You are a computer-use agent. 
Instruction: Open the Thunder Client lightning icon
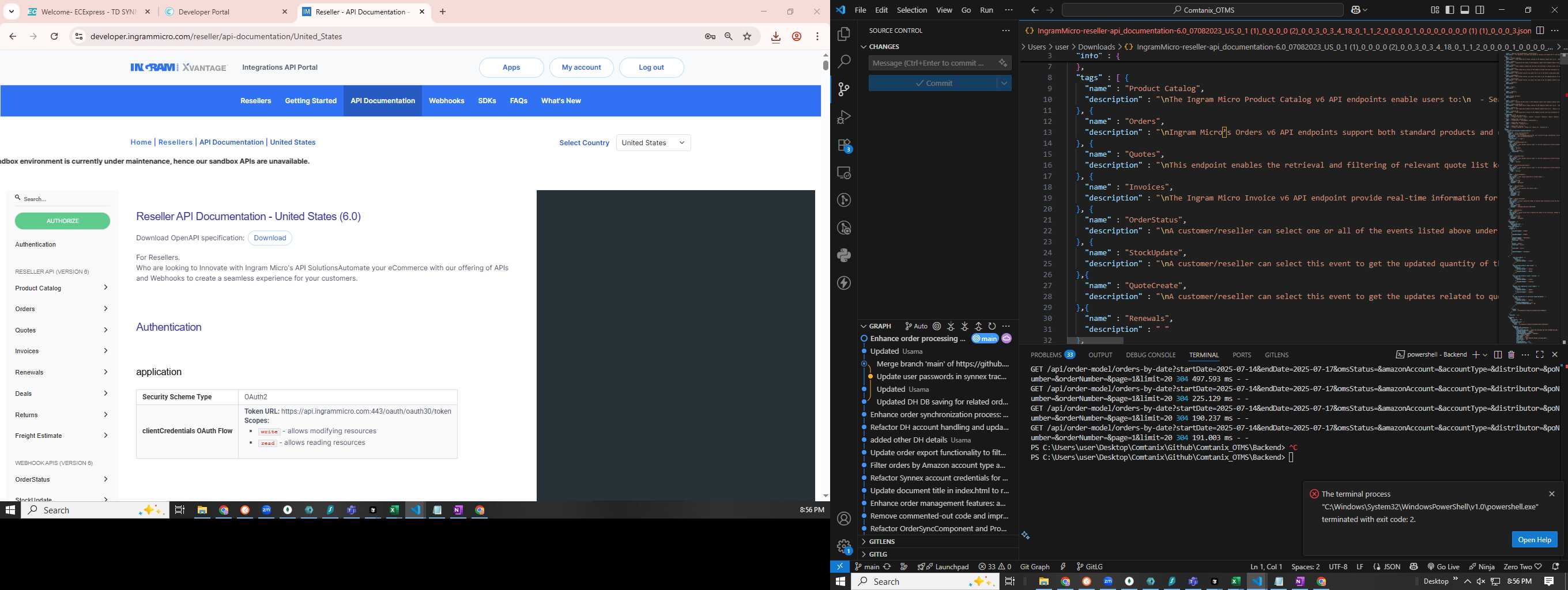click(x=843, y=283)
